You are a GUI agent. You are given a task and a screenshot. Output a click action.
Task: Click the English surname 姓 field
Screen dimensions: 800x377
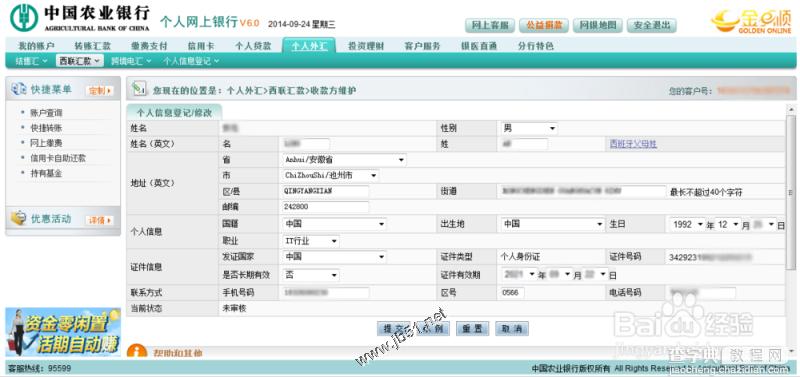[524, 144]
